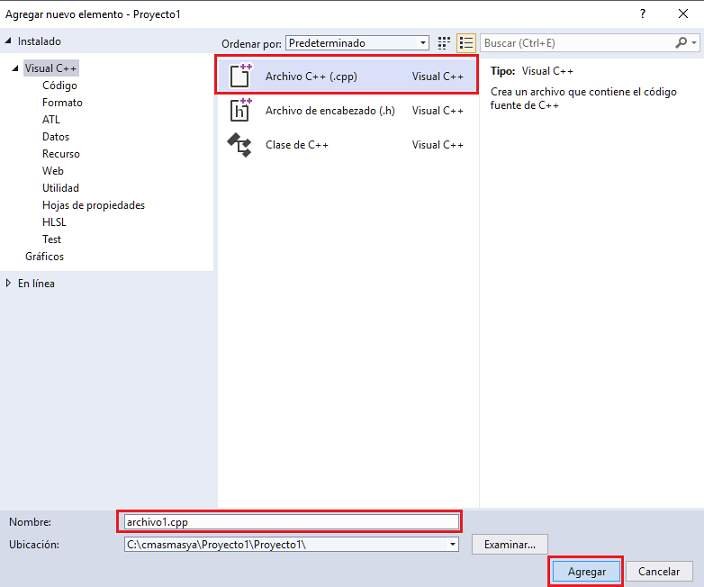Collapse the Instalado section
The height and width of the screenshot is (587, 704).
pyautogui.click(x=9, y=42)
